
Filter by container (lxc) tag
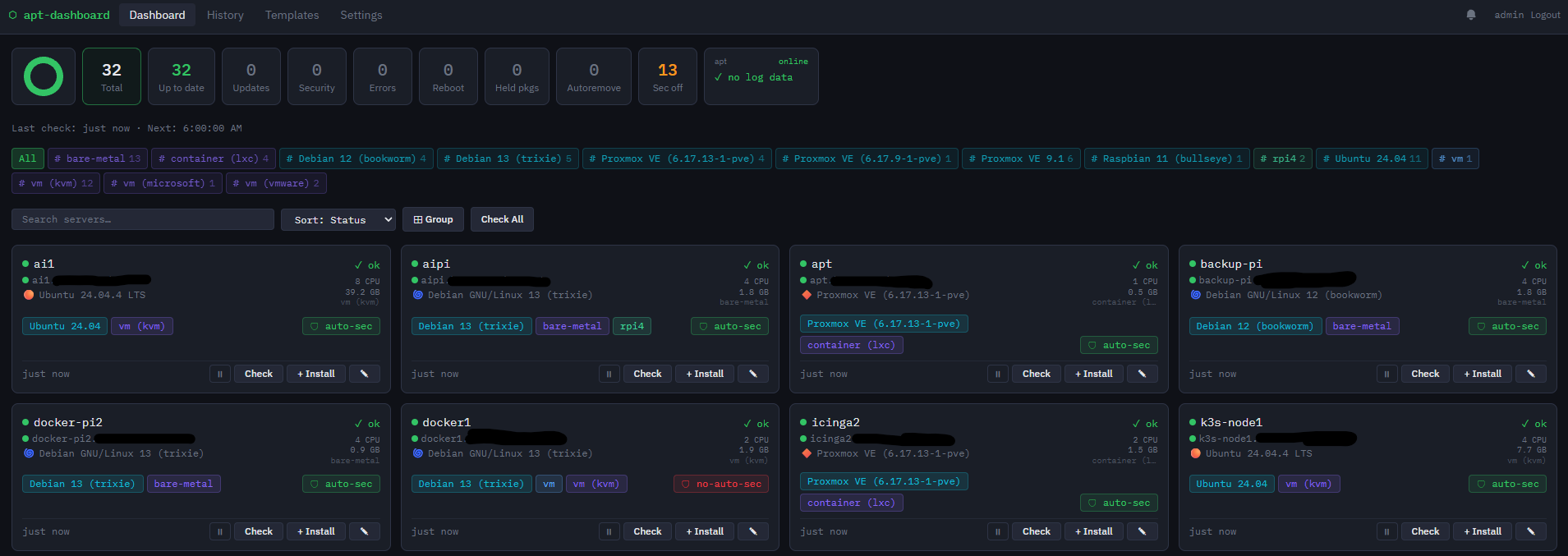[x=214, y=159]
